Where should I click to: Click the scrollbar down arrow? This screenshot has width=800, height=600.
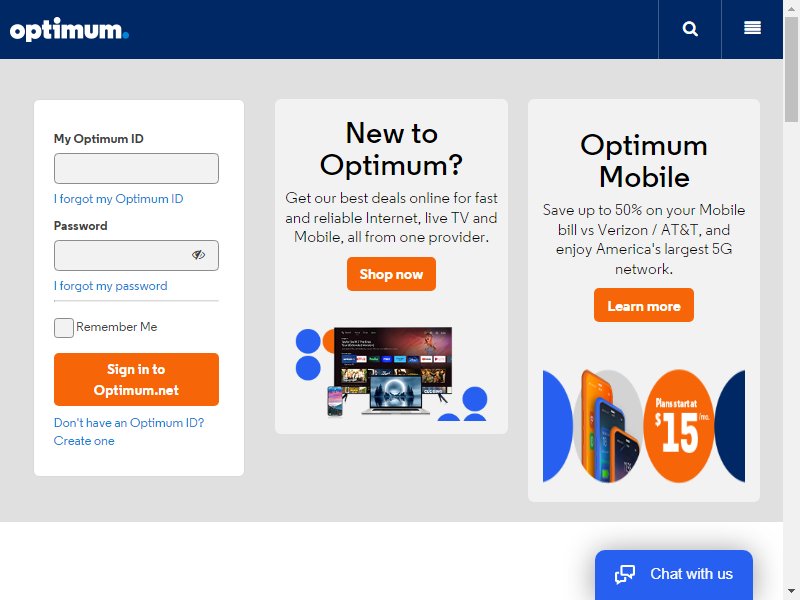click(x=791, y=591)
